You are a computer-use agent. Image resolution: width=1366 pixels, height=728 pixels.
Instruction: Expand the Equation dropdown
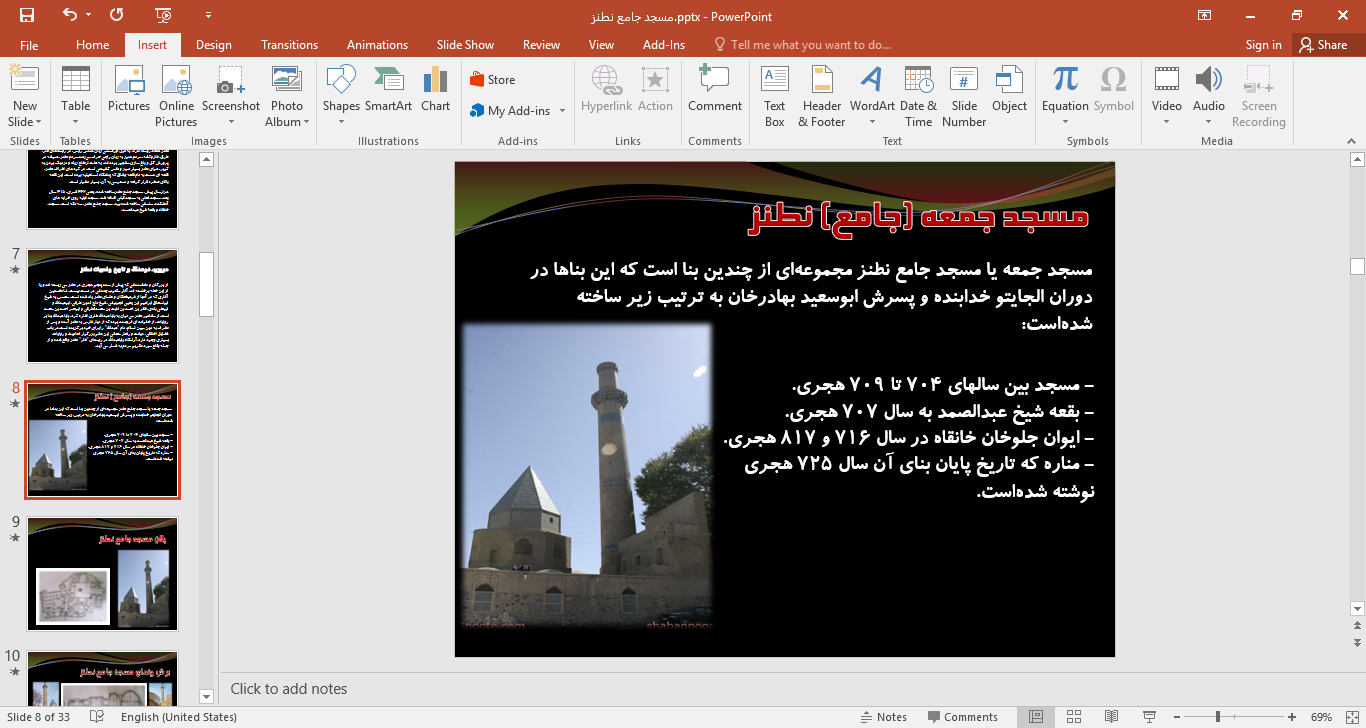click(x=1065, y=122)
